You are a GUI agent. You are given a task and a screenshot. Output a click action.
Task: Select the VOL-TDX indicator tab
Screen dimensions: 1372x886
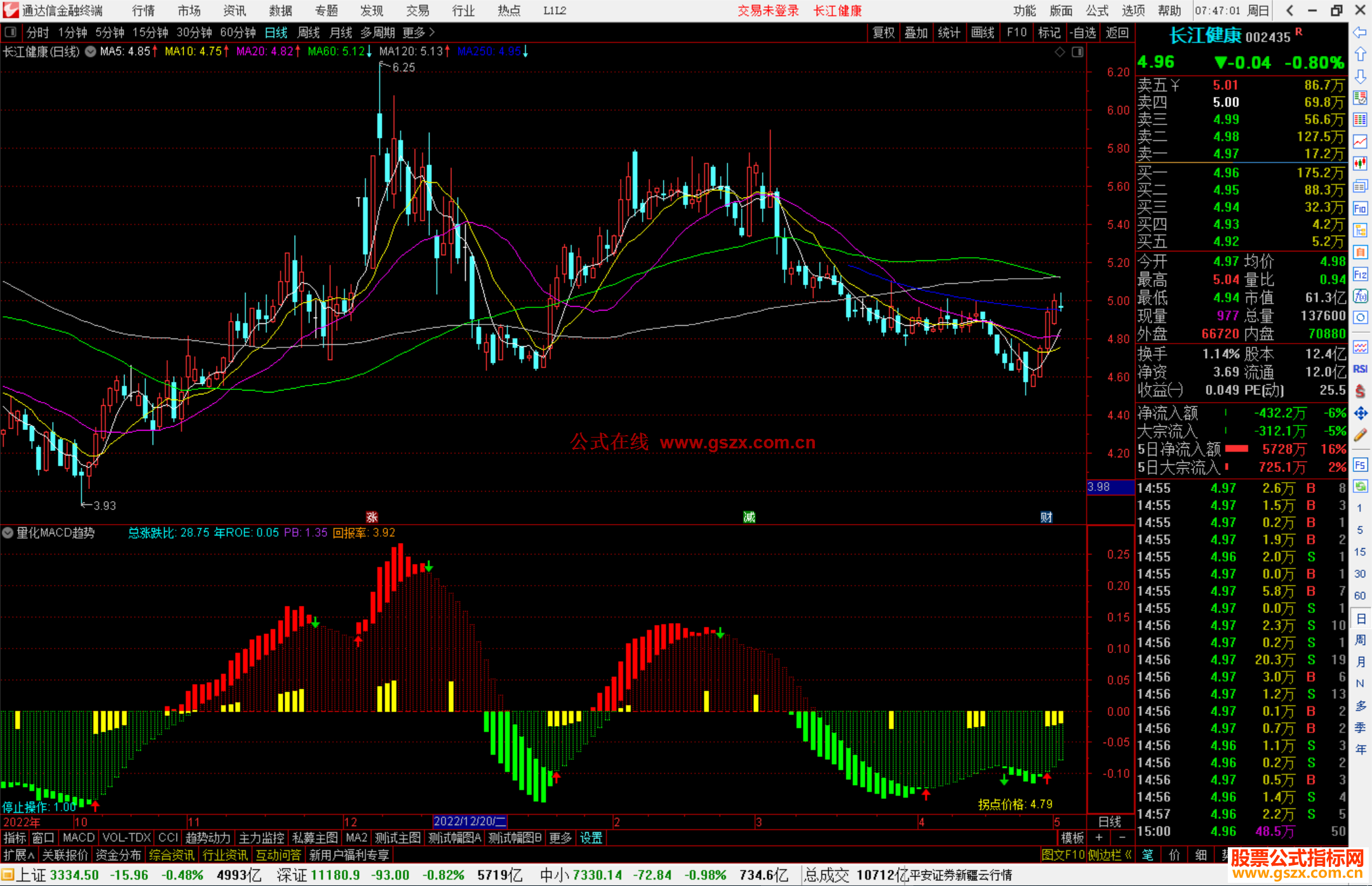pos(126,838)
